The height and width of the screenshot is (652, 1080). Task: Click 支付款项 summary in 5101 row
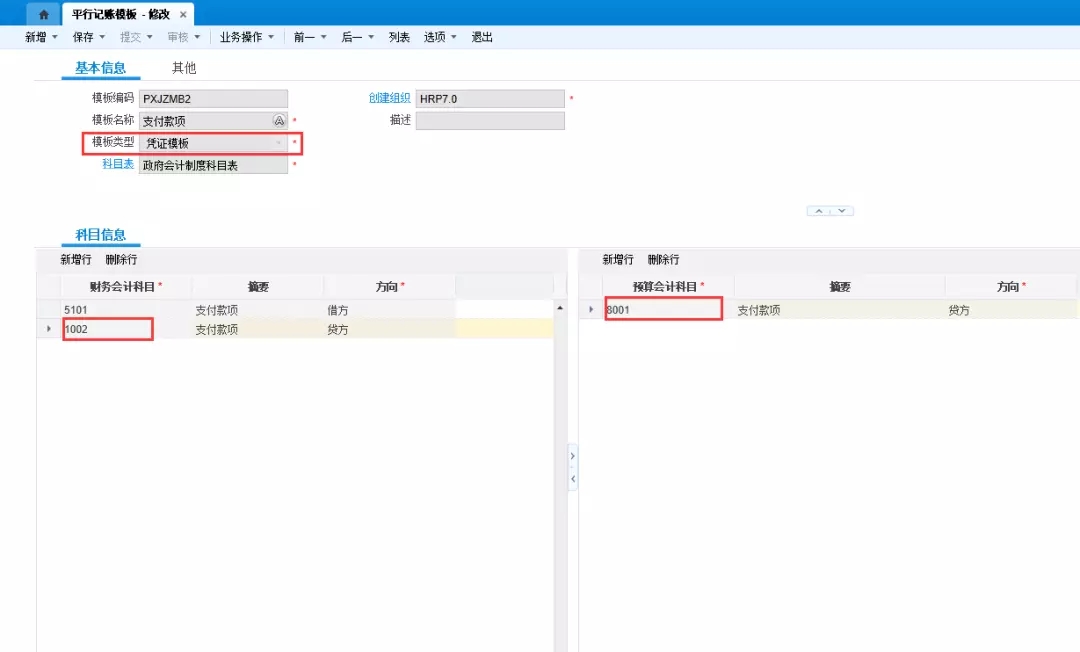pos(258,310)
